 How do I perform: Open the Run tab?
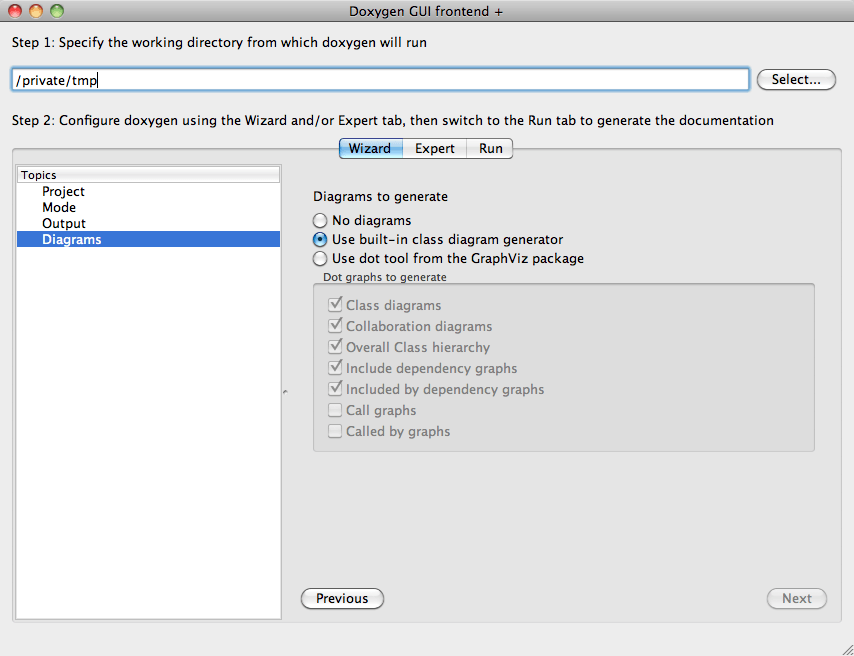pyautogui.click(x=490, y=148)
